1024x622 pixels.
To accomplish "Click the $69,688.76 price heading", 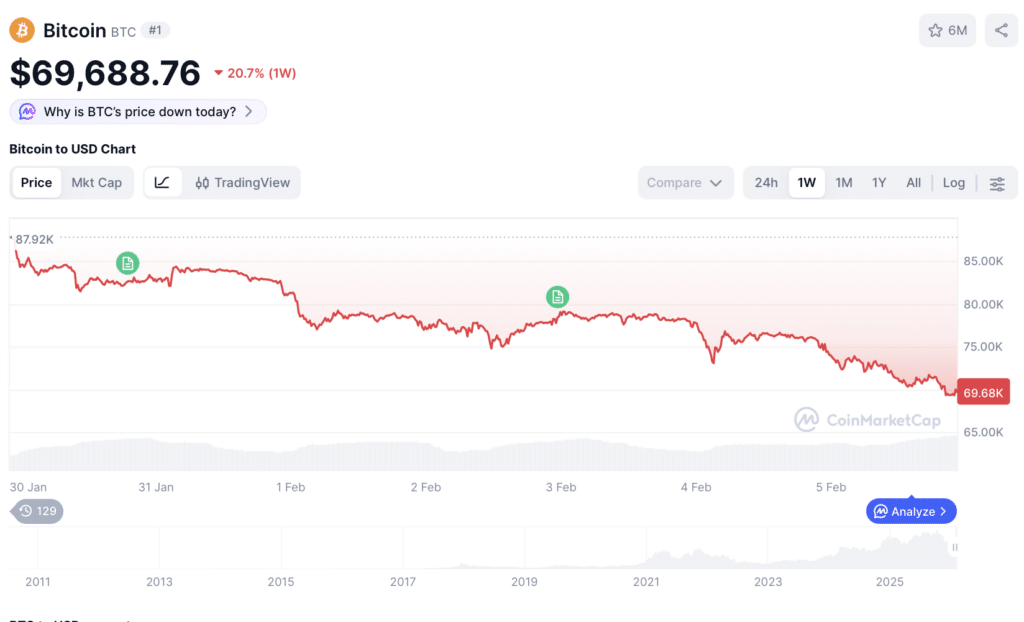I will click(x=105, y=73).
